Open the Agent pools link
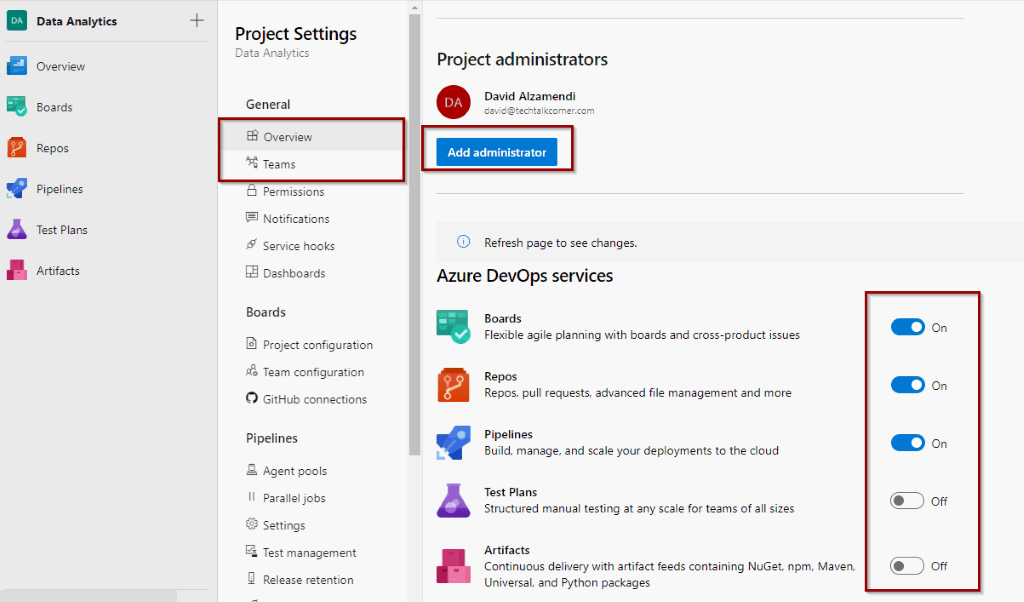The image size is (1024, 602). pyautogui.click(x=295, y=471)
